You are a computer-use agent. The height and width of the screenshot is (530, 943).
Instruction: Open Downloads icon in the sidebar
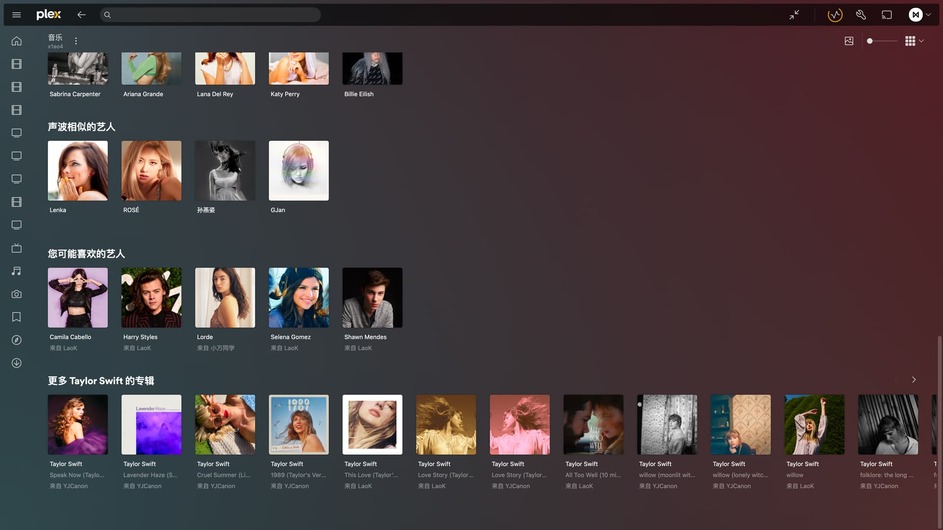(16, 363)
